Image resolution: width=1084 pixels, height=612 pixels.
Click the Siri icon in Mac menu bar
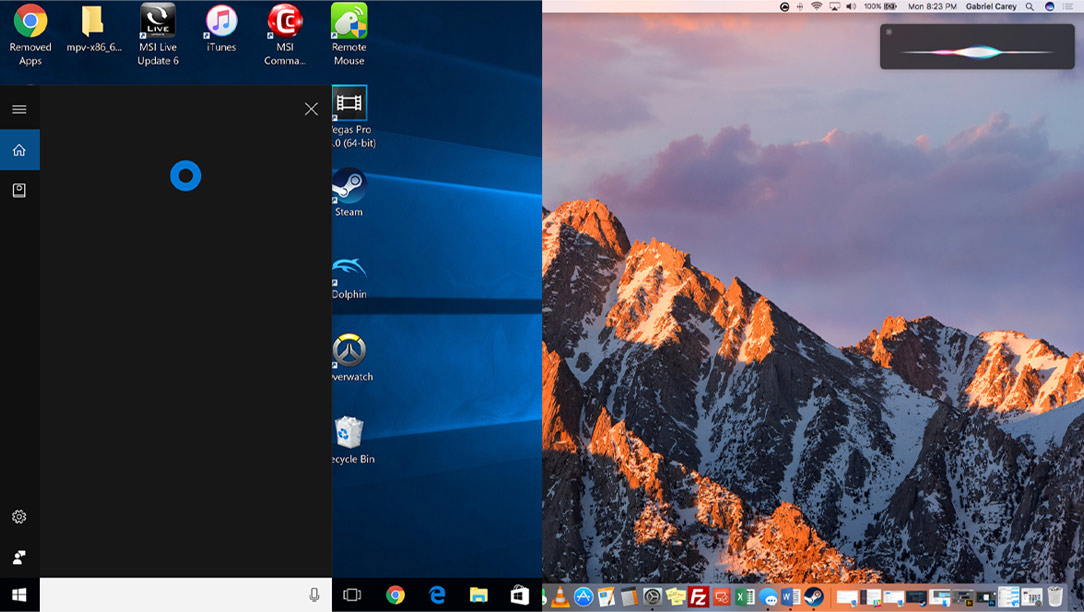tap(1049, 6)
